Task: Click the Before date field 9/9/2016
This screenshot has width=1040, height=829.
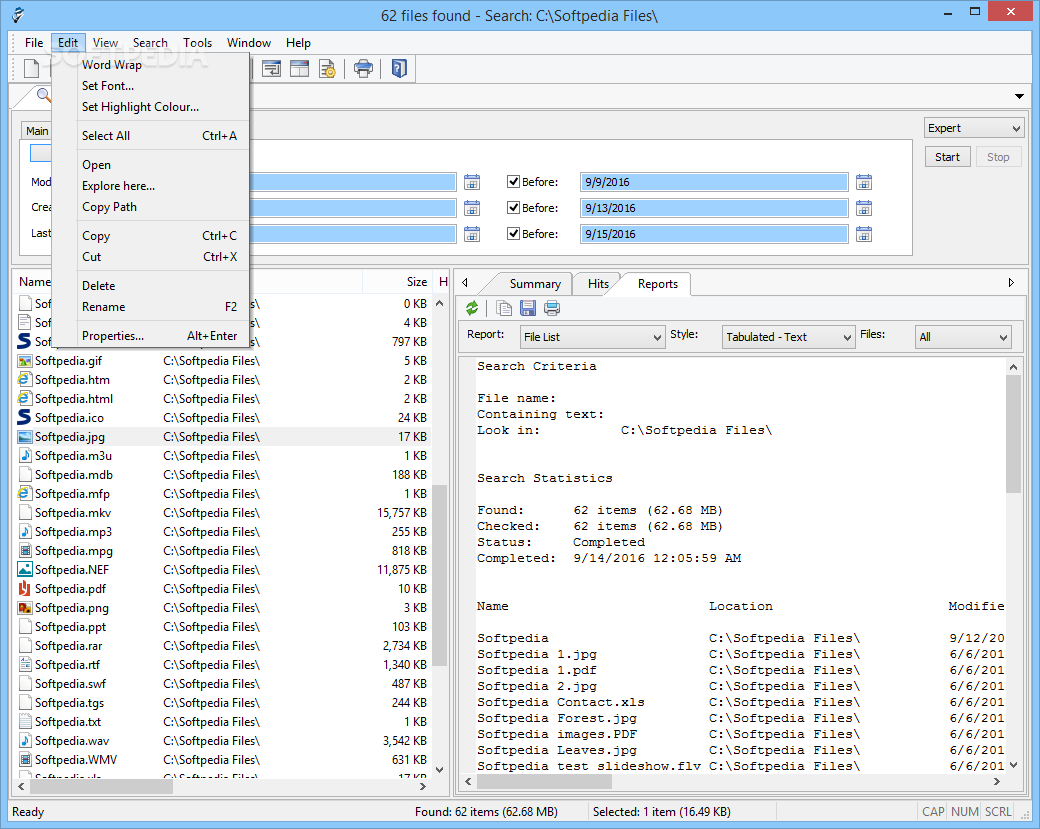Action: pos(714,182)
